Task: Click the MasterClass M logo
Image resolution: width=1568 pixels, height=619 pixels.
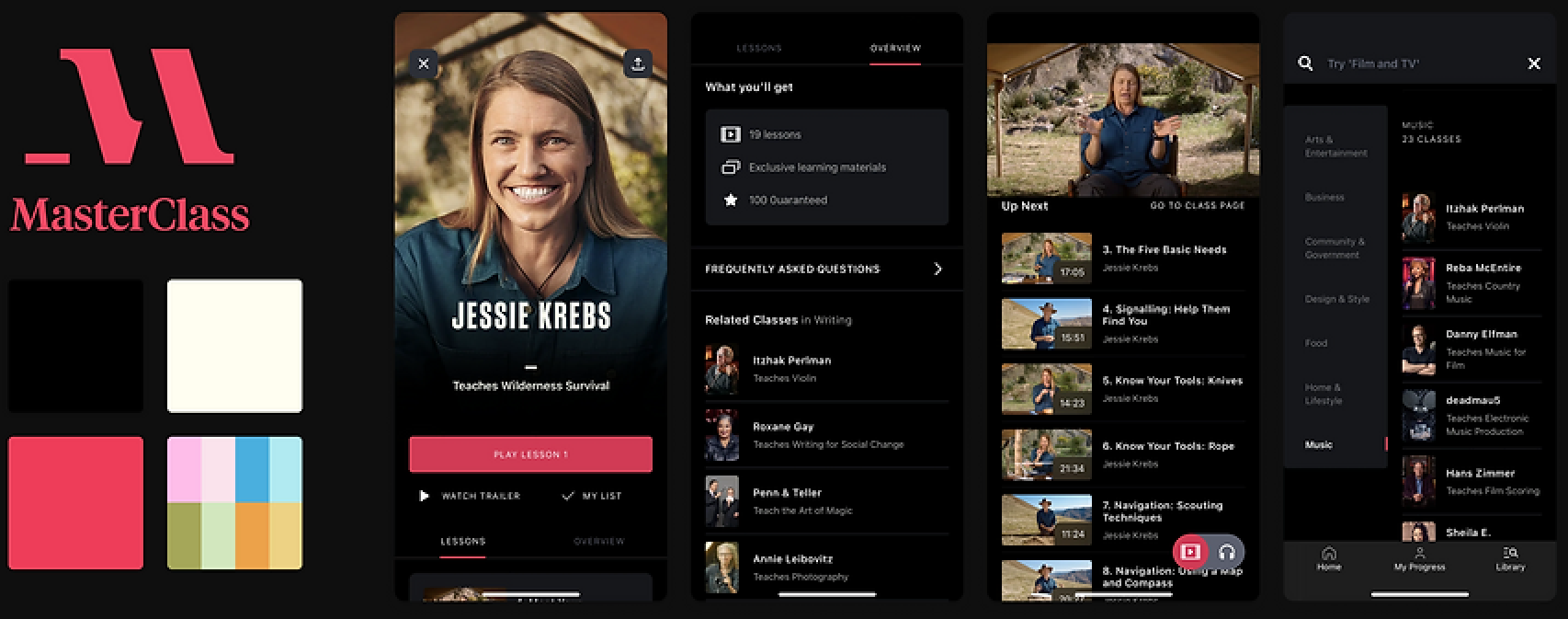Action: 129,106
